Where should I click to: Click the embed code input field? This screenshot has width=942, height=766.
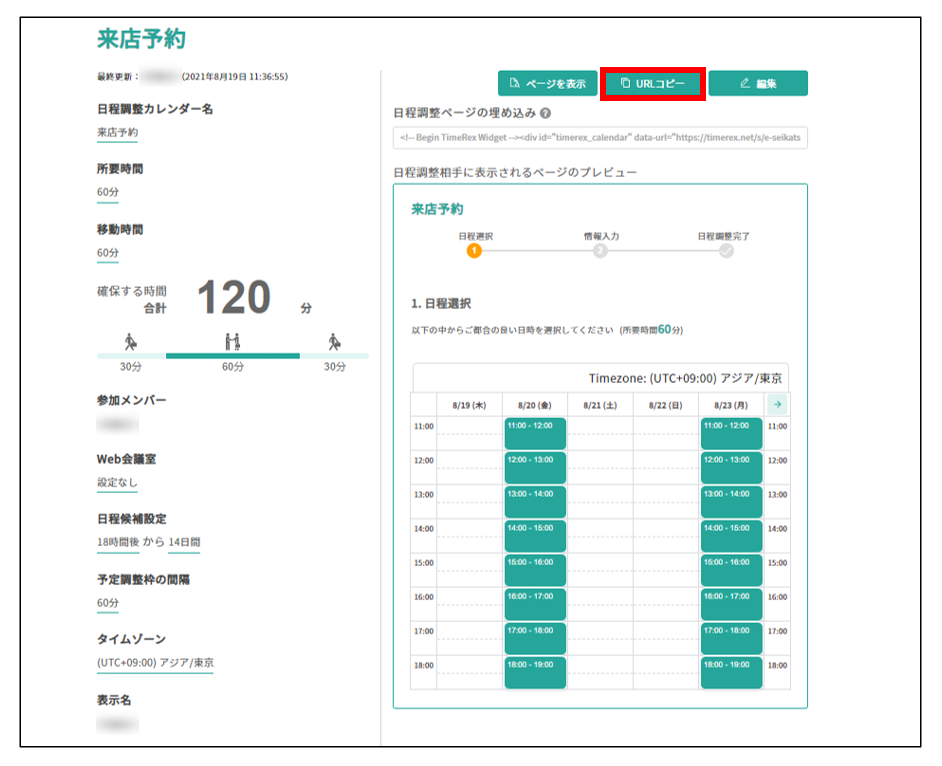[600, 138]
